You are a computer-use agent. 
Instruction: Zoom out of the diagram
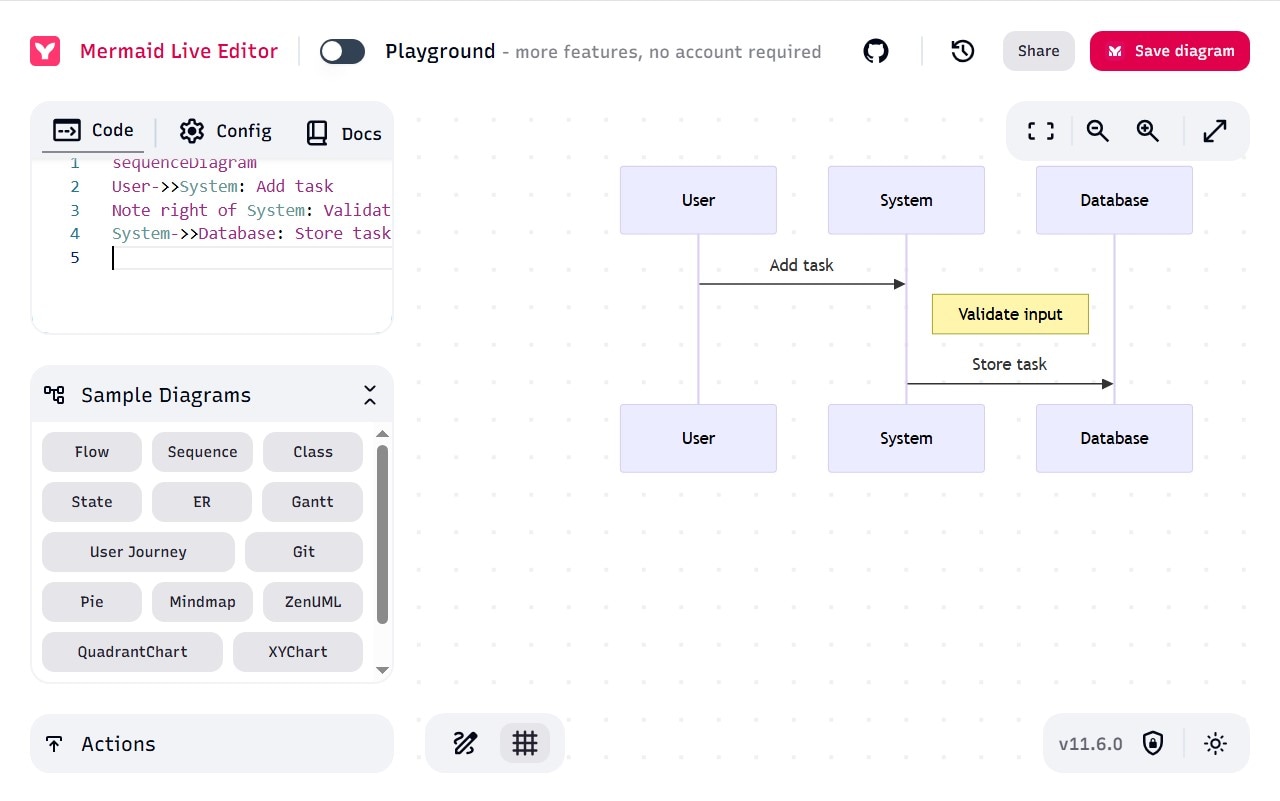pyautogui.click(x=1098, y=131)
